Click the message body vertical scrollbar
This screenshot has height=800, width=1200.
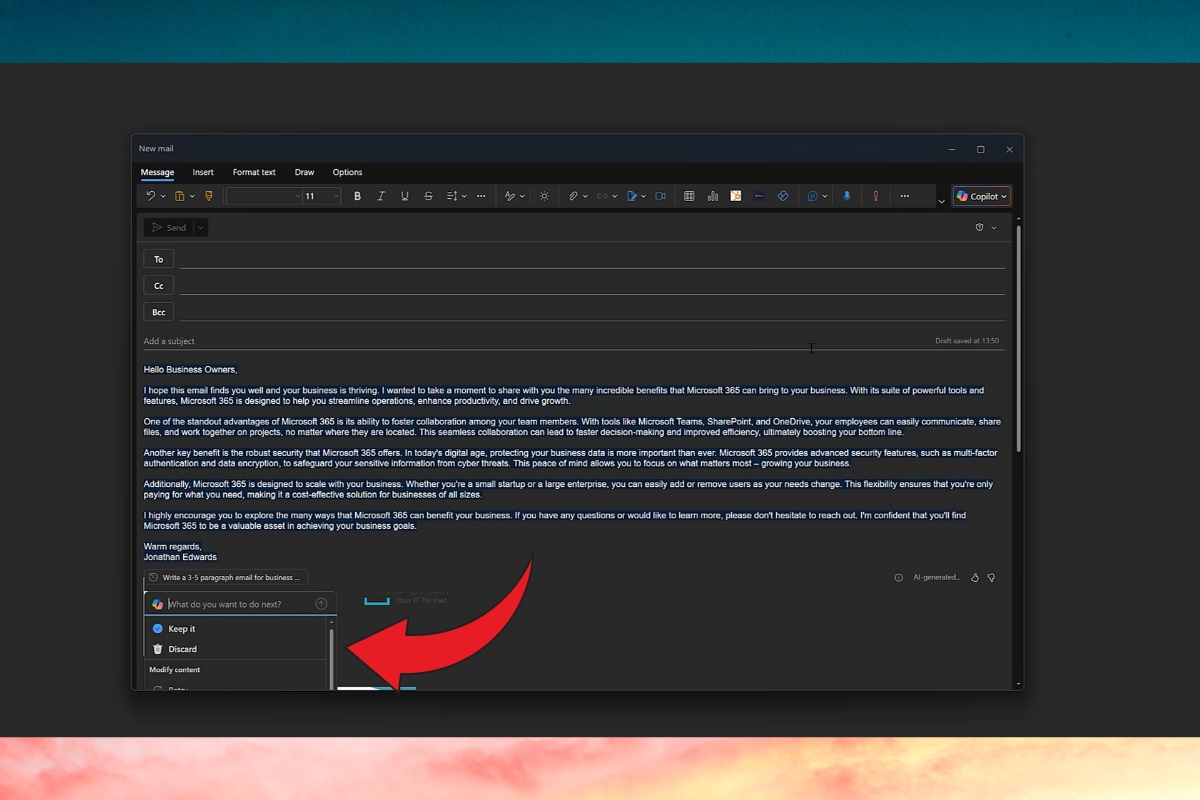pos(1019,338)
